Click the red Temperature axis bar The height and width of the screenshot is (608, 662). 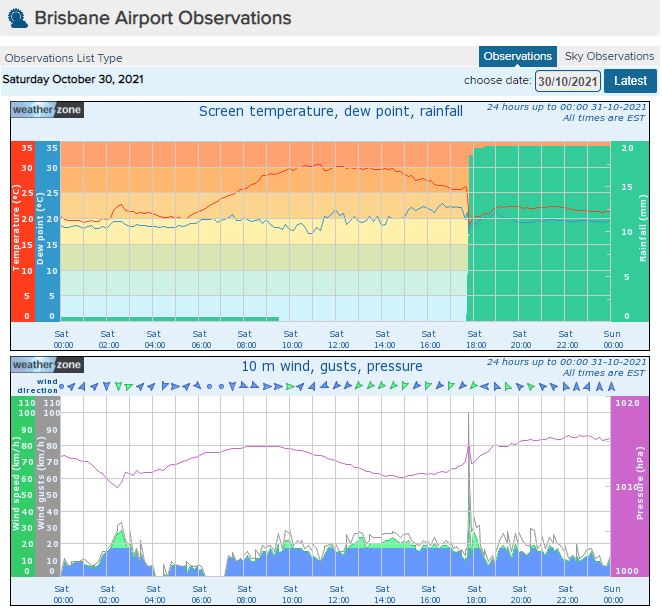(x=22, y=231)
